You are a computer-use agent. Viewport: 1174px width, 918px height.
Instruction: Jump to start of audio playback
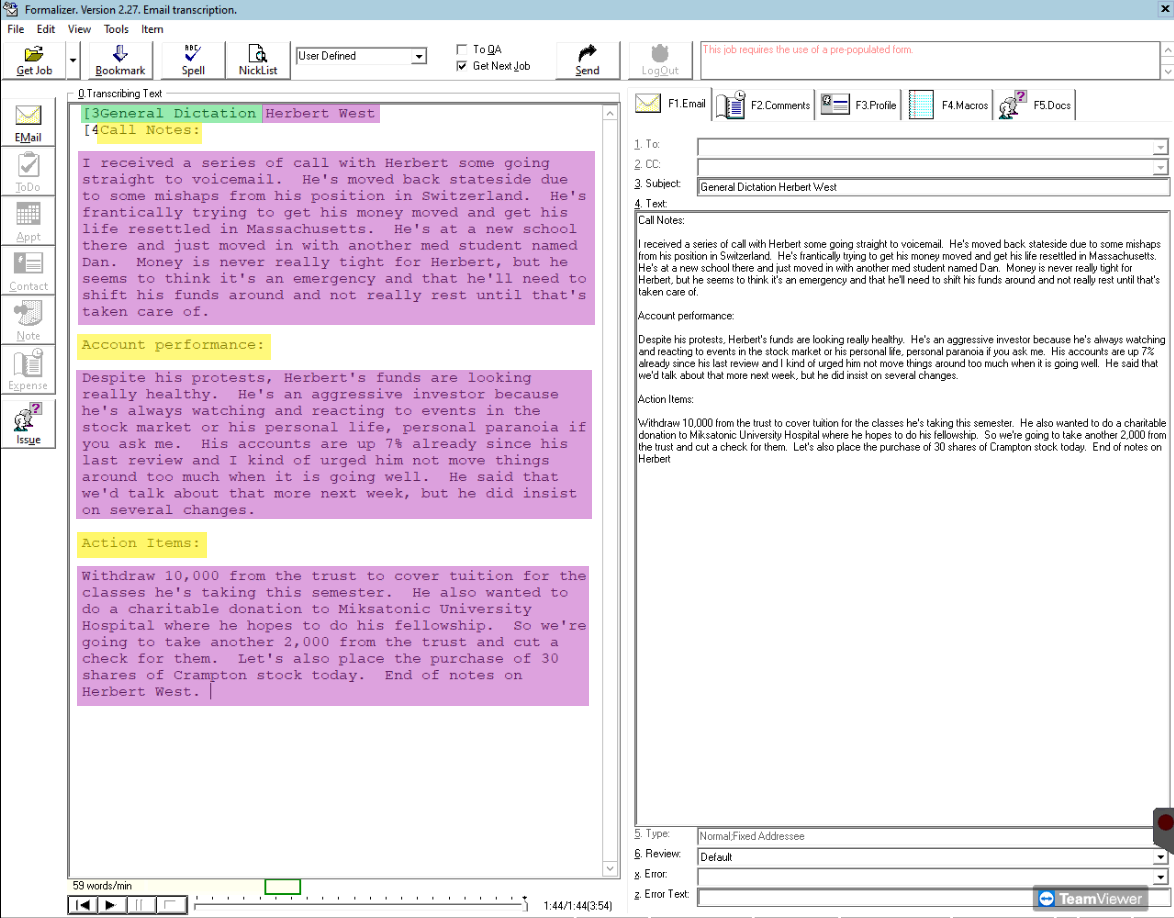click(84, 905)
